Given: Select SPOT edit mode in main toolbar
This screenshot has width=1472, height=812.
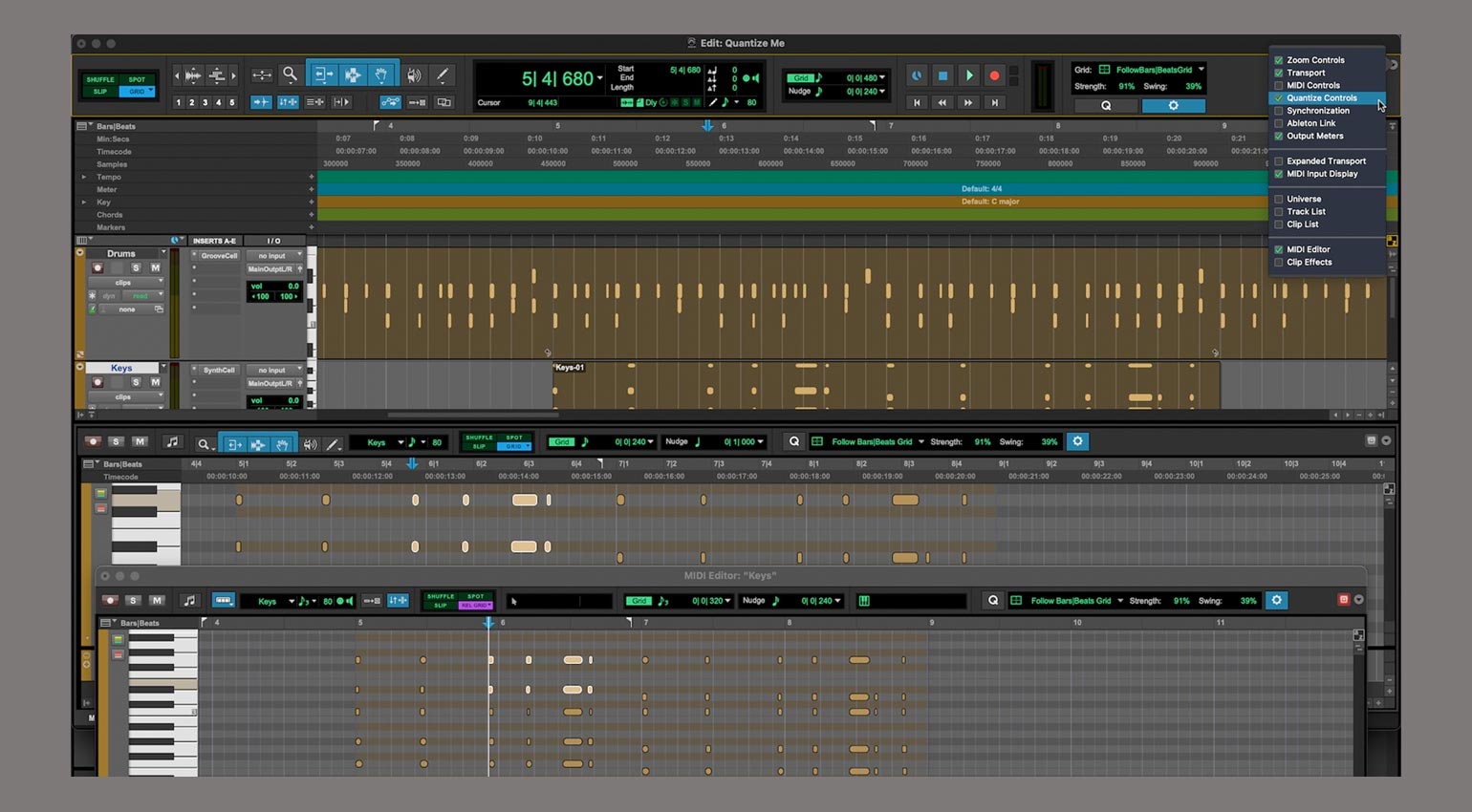Looking at the screenshot, I should 137,79.
